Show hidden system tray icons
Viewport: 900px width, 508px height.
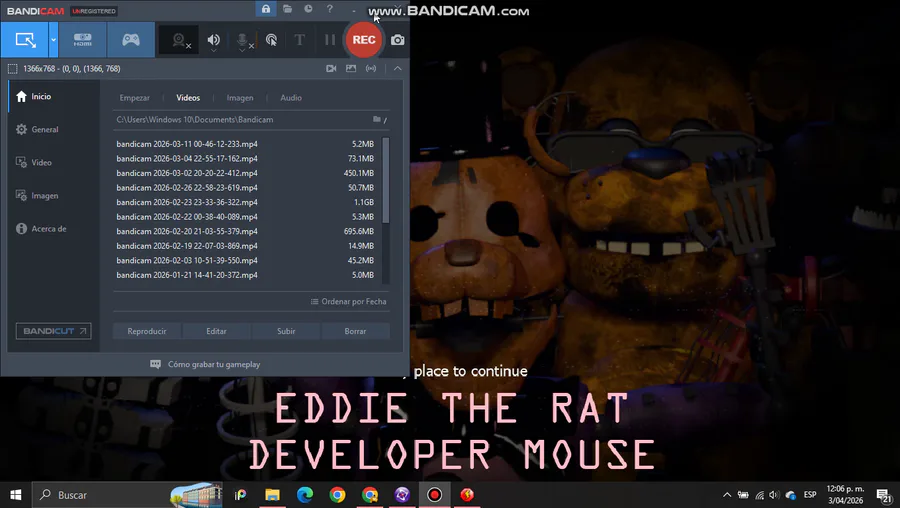[727, 495]
